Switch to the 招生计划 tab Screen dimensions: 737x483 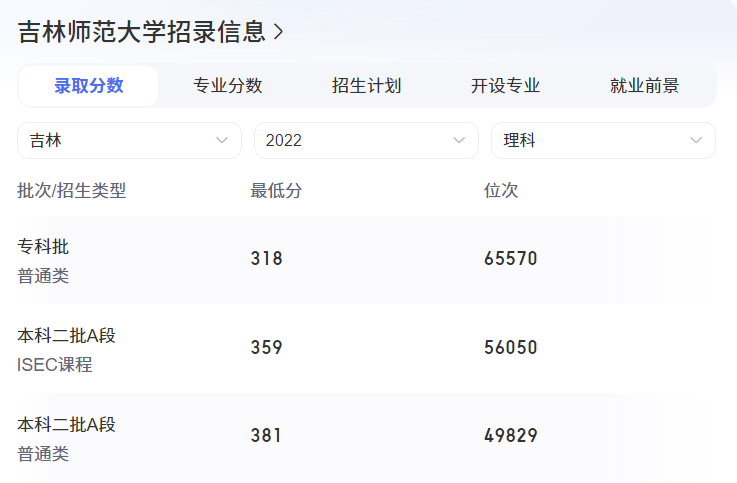coord(367,86)
